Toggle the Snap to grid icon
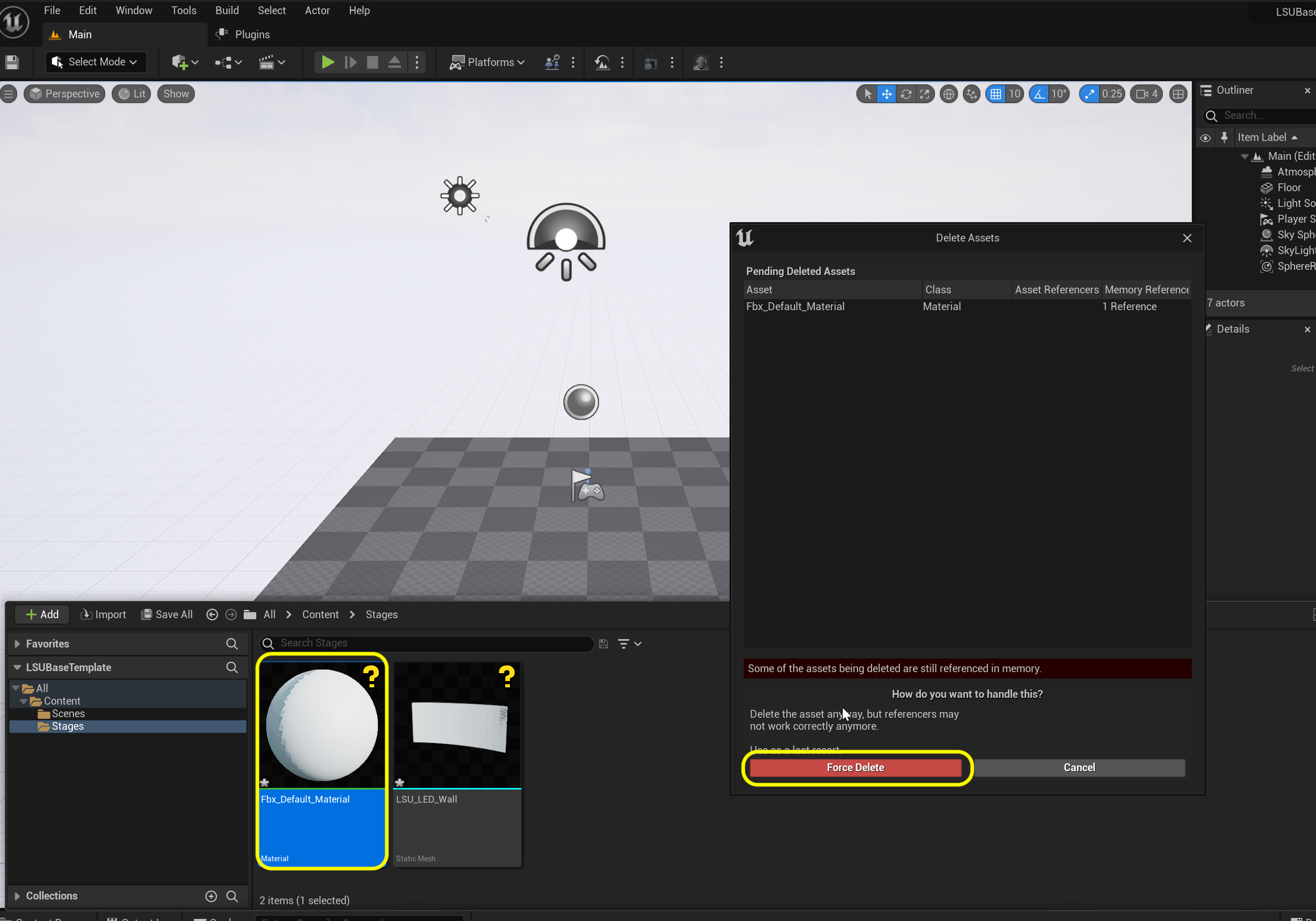Screen dimensions: 1316x921 [x=996, y=93]
